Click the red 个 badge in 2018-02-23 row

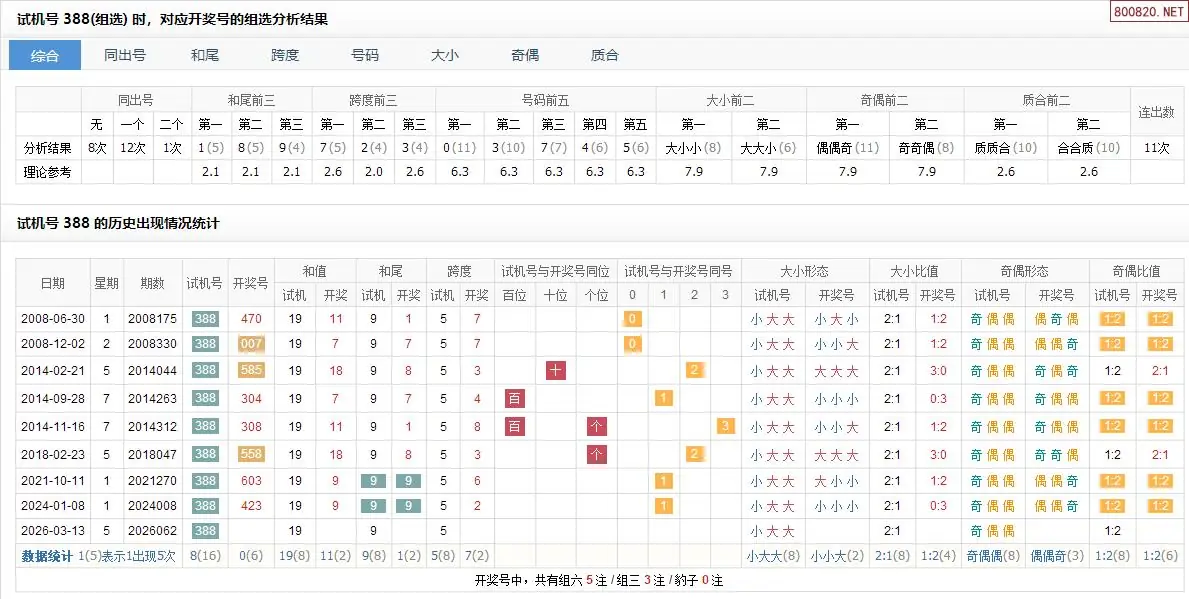coord(597,453)
